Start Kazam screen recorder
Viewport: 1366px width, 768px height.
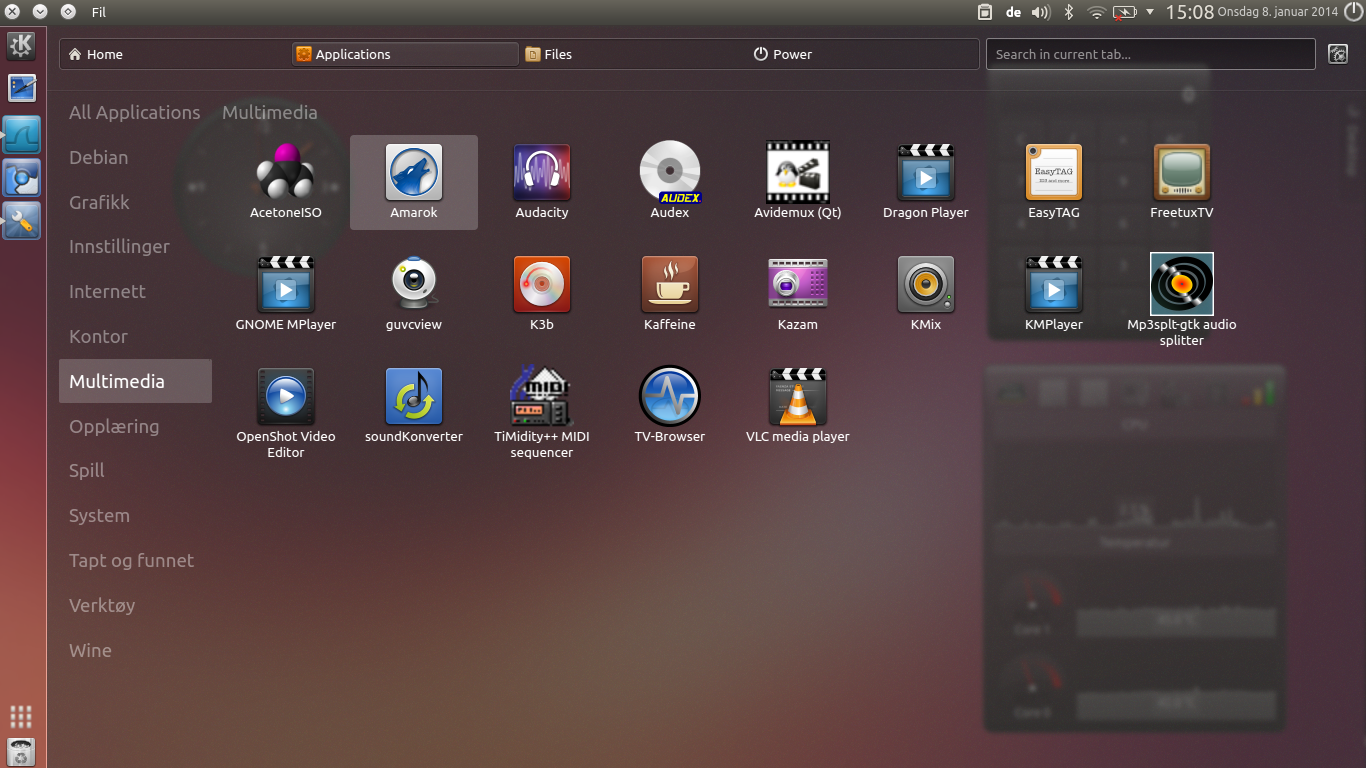[x=798, y=294]
